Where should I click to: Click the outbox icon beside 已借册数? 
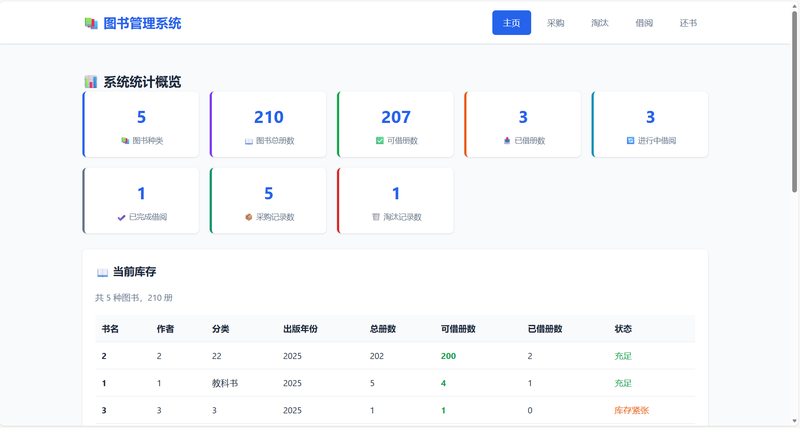(507, 141)
